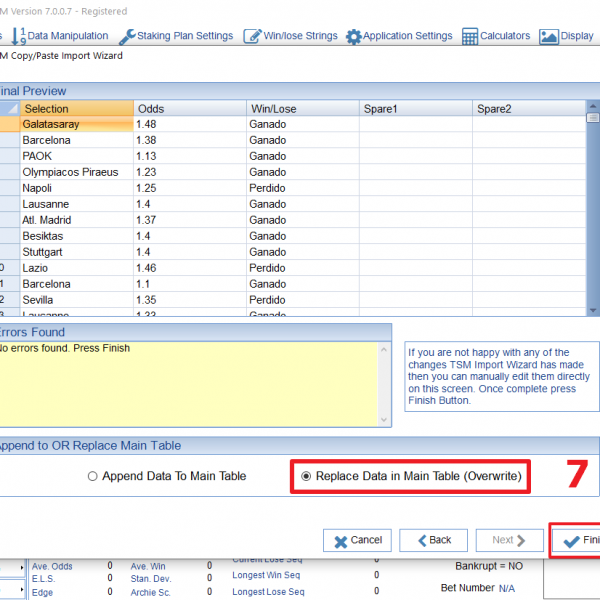Open Application Settings gear icon

pos(353,37)
